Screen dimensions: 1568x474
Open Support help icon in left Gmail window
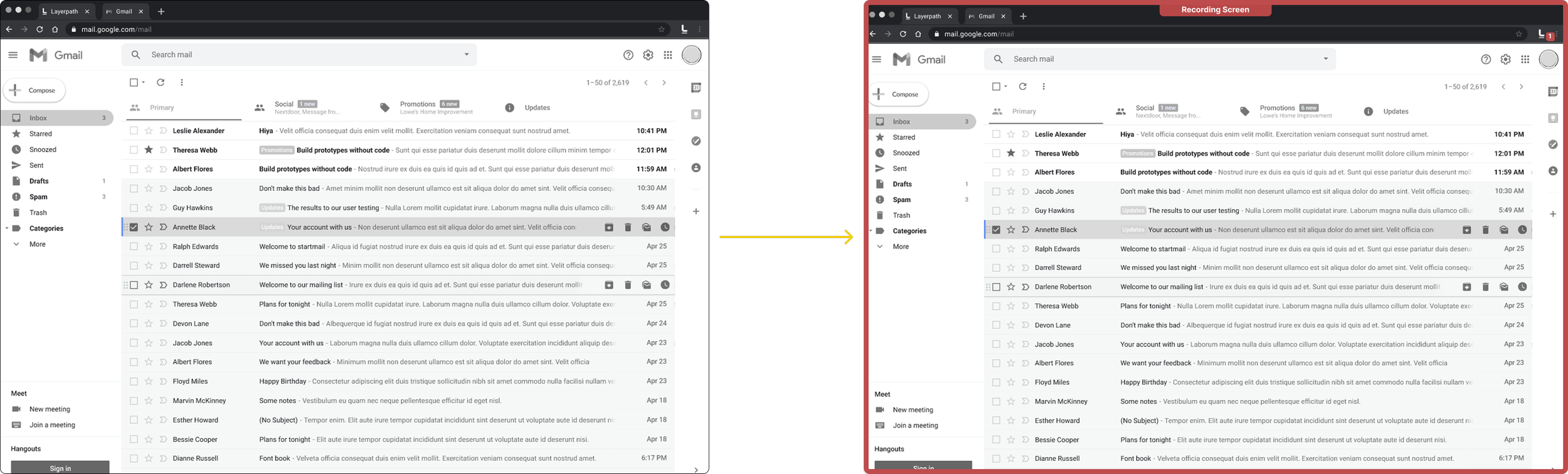(628, 55)
